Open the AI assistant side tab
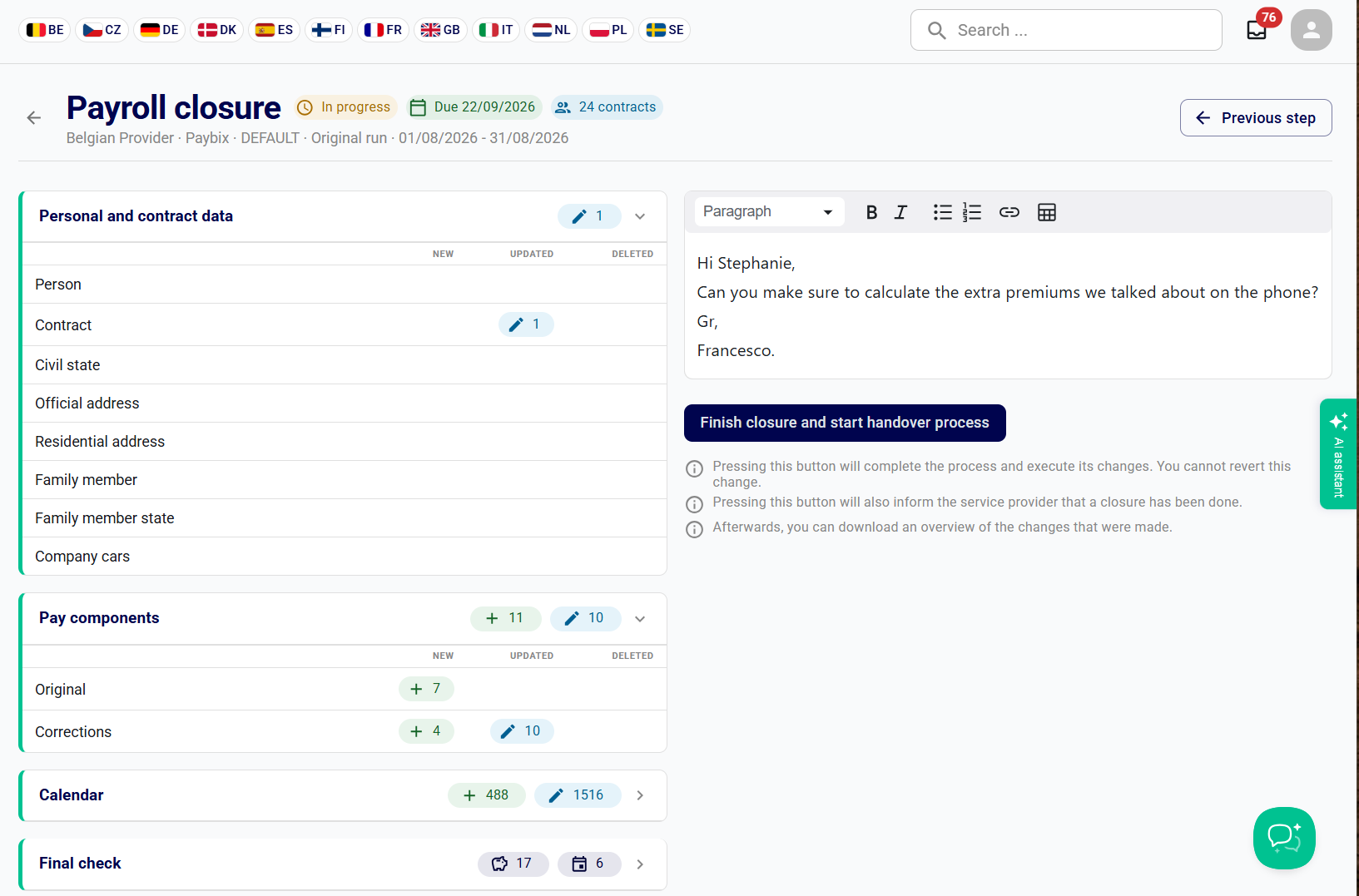The width and height of the screenshot is (1359, 896). pyautogui.click(x=1338, y=453)
